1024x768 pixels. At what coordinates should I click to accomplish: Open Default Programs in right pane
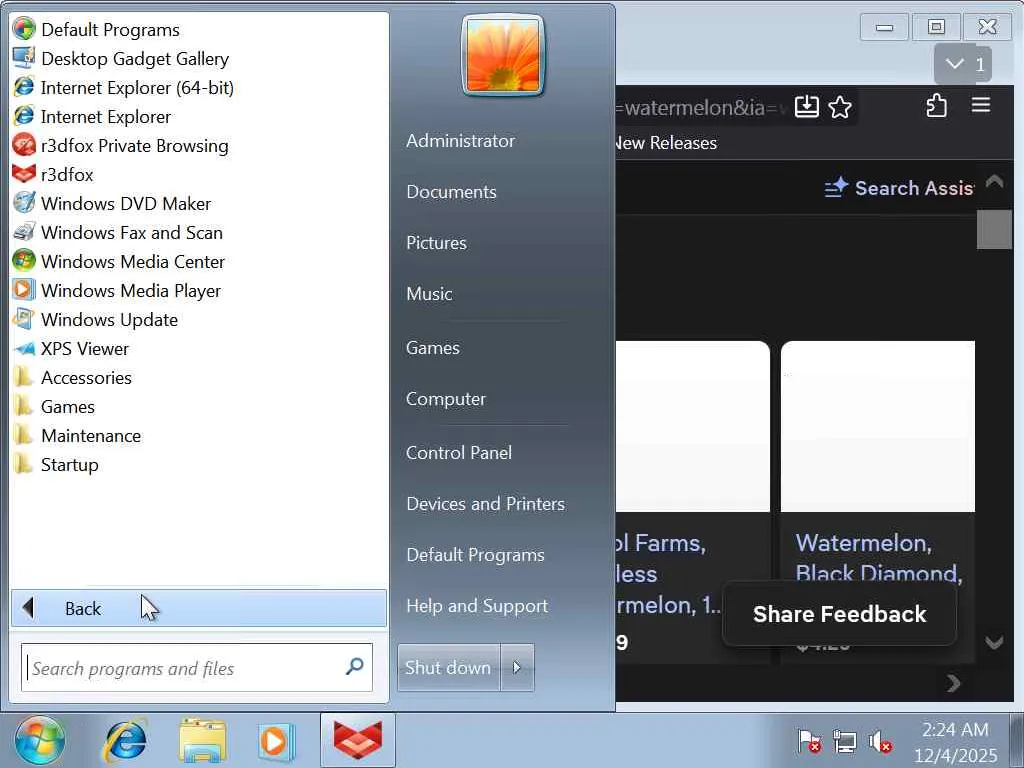pos(475,554)
